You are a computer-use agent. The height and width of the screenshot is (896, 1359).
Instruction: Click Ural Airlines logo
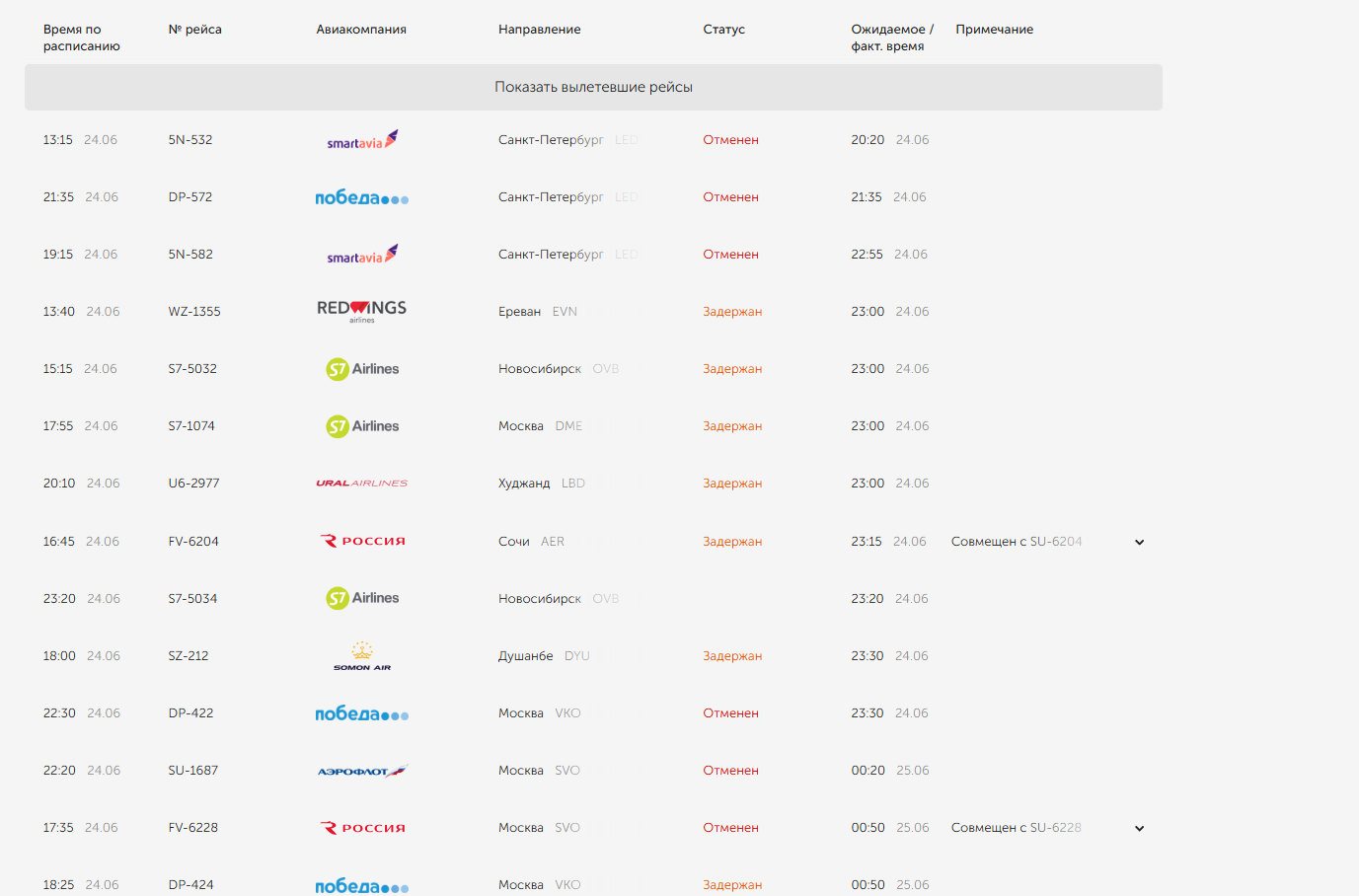(362, 484)
